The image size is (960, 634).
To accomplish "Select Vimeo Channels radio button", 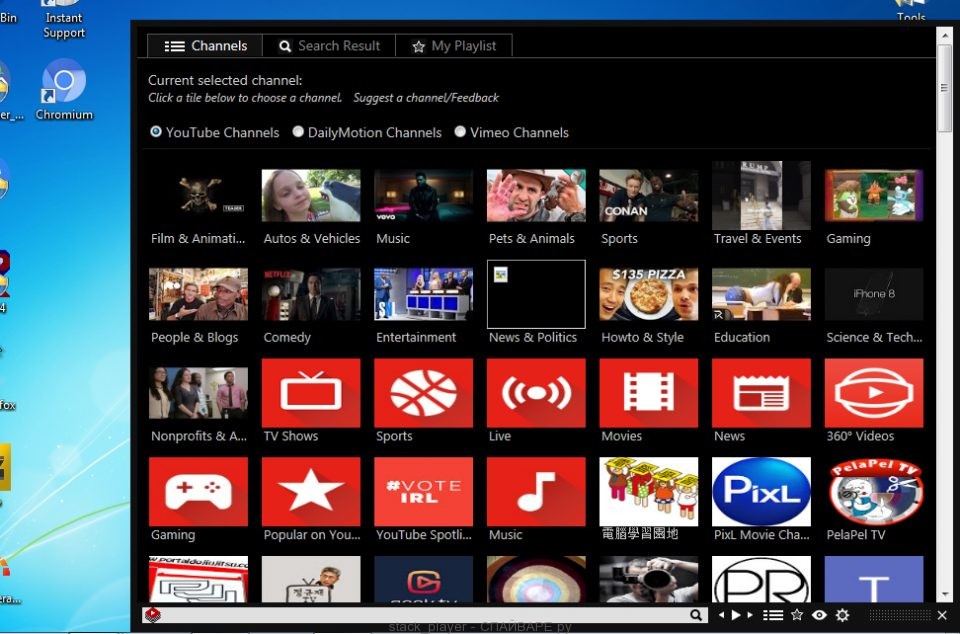I will coord(460,132).
